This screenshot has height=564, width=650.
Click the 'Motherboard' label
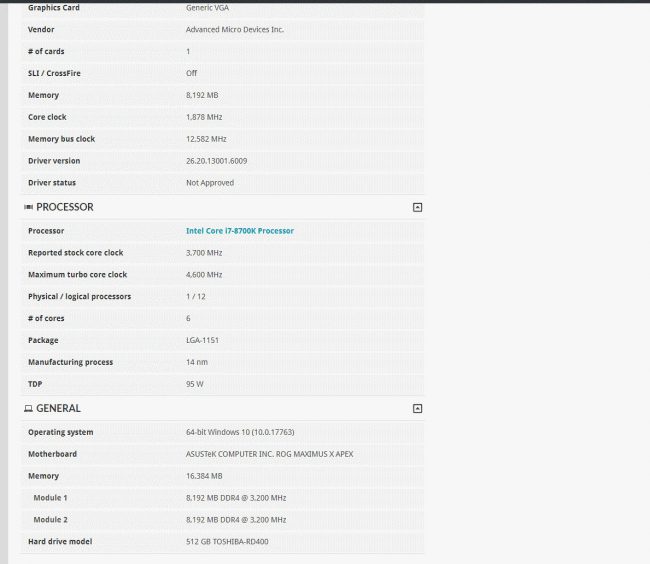52,454
